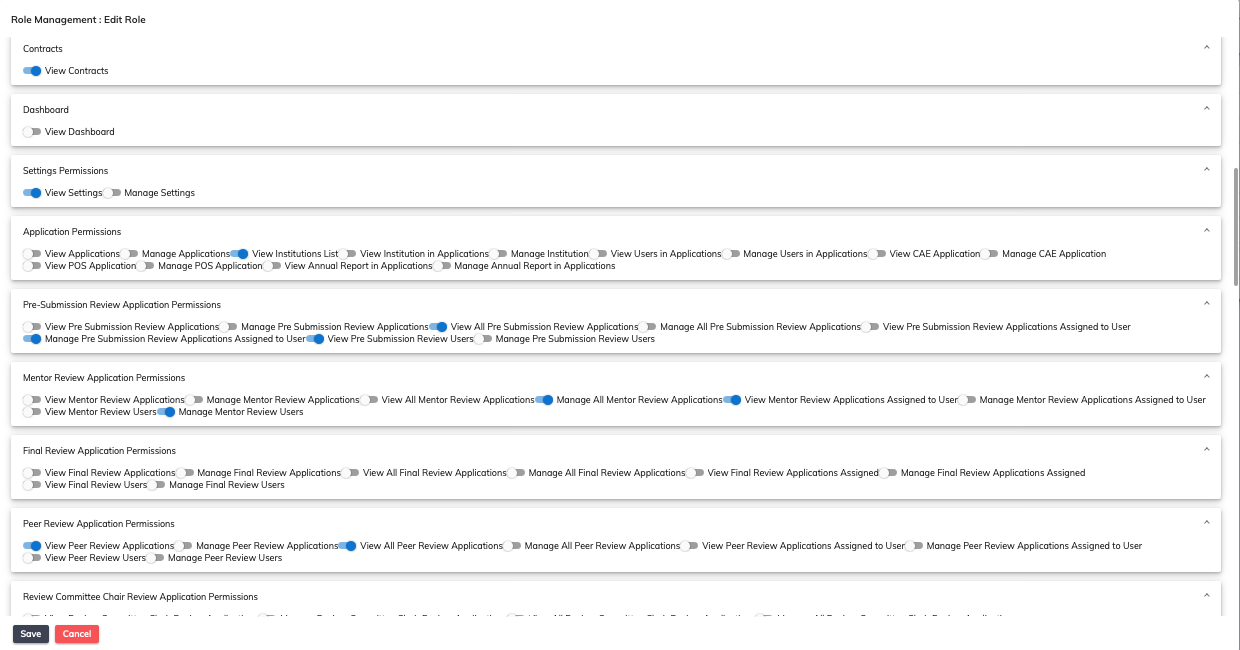Disable View All Pre Submission Review Applications
The image size is (1240, 650).
coord(438,327)
